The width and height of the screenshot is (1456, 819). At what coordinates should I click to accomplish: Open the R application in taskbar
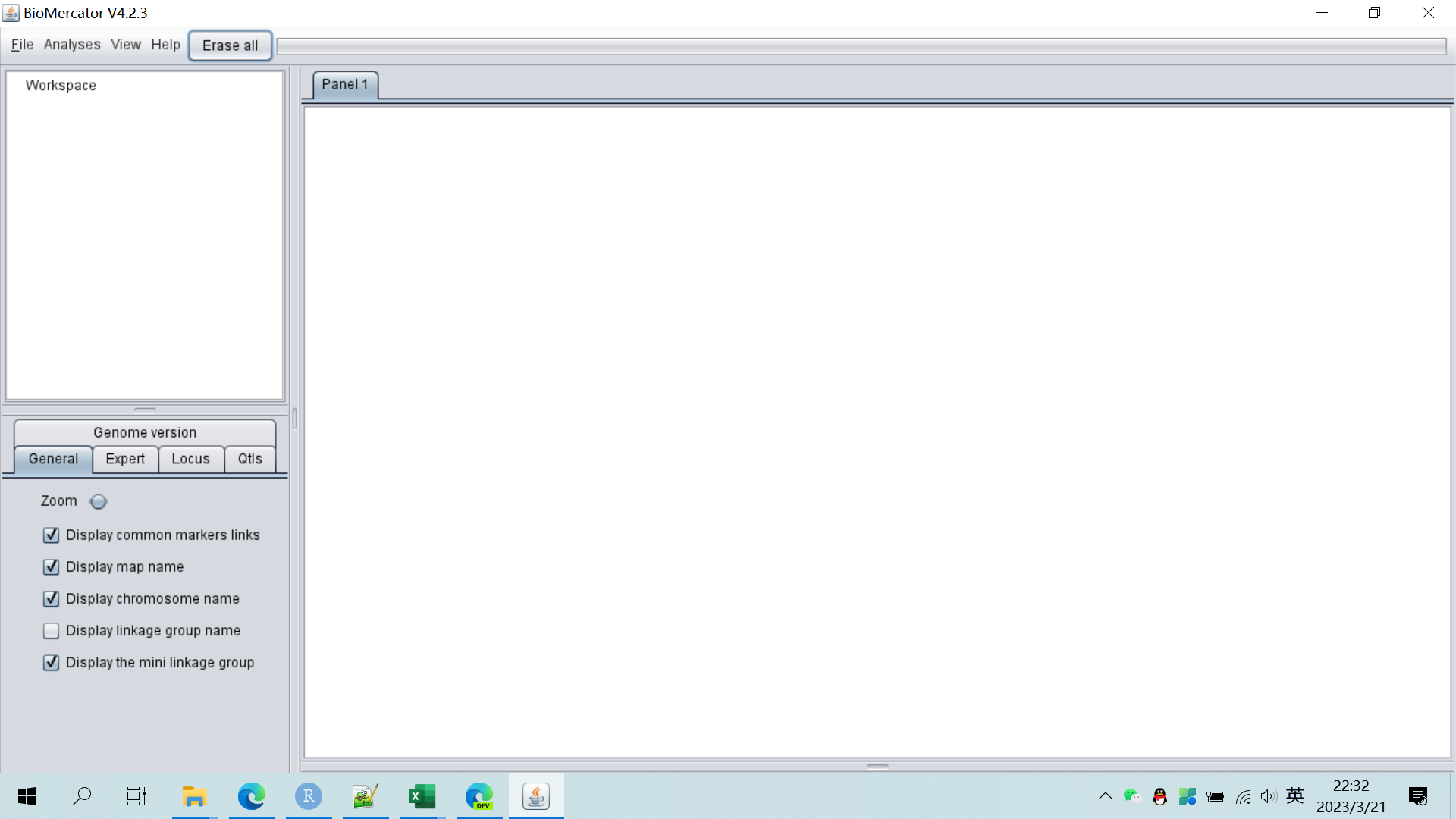pos(309,796)
